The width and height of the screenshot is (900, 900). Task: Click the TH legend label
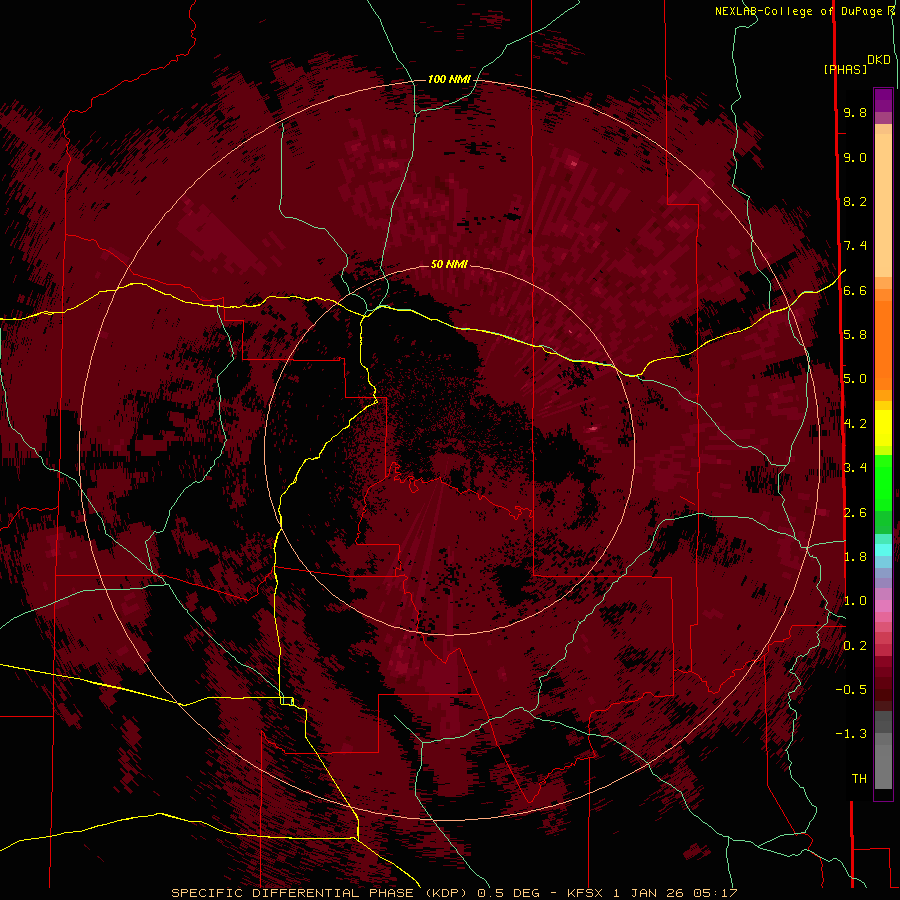click(x=859, y=779)
